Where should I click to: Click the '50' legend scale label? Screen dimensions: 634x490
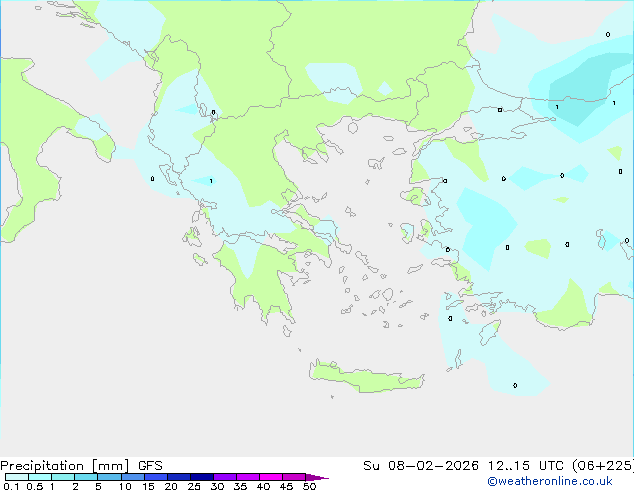[x=309, y=486]
